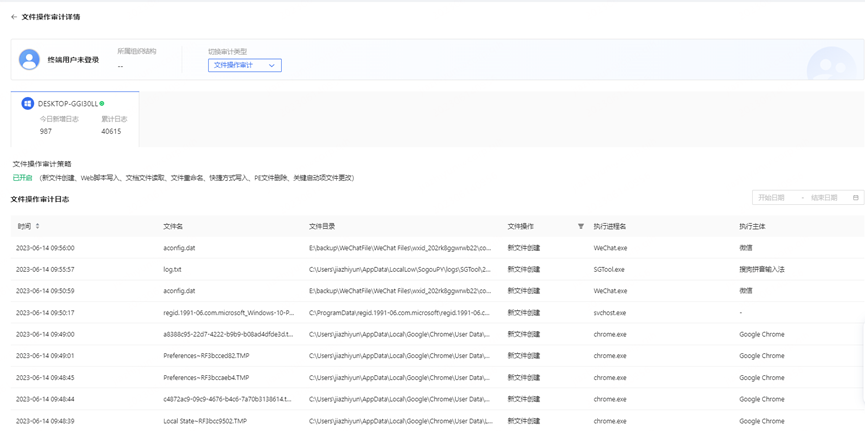Select the log.txt file name
This screenshot has height=431, width=865.
(173, 269)
